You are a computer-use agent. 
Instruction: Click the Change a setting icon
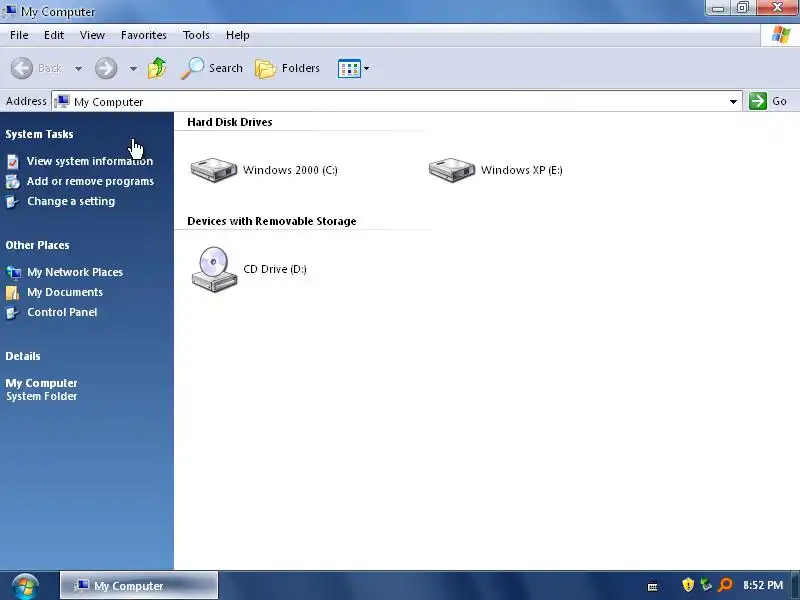[x=13, y=202]
